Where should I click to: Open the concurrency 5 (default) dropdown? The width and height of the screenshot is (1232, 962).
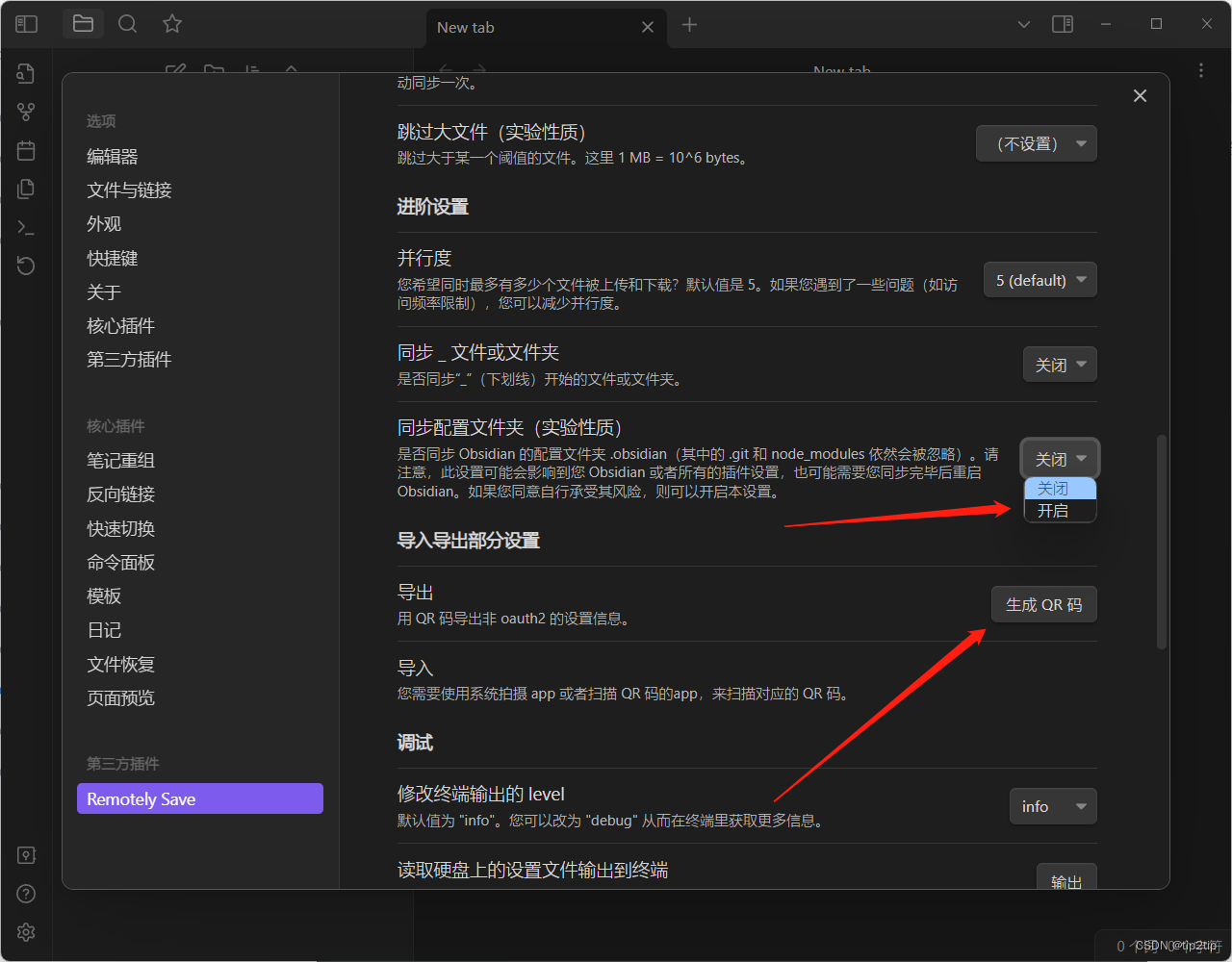pyautogui.click(x=1040, y=280)
